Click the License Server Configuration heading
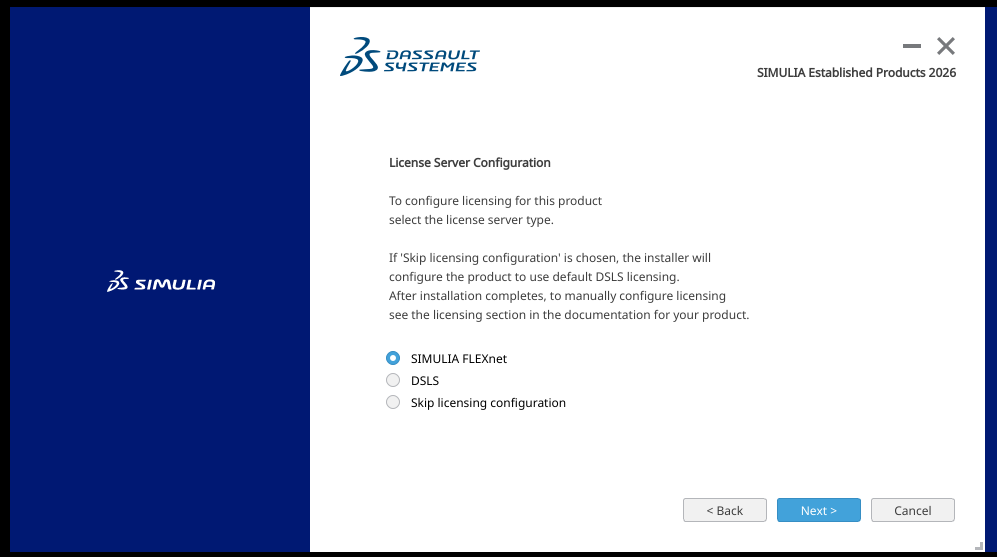The height and width of the screenshot is (557, 997). 469,163
